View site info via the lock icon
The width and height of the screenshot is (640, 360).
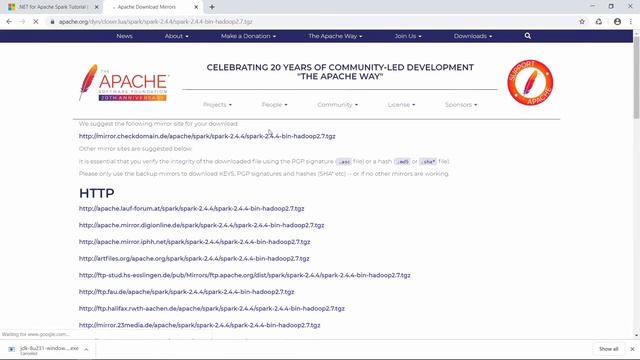52,22
